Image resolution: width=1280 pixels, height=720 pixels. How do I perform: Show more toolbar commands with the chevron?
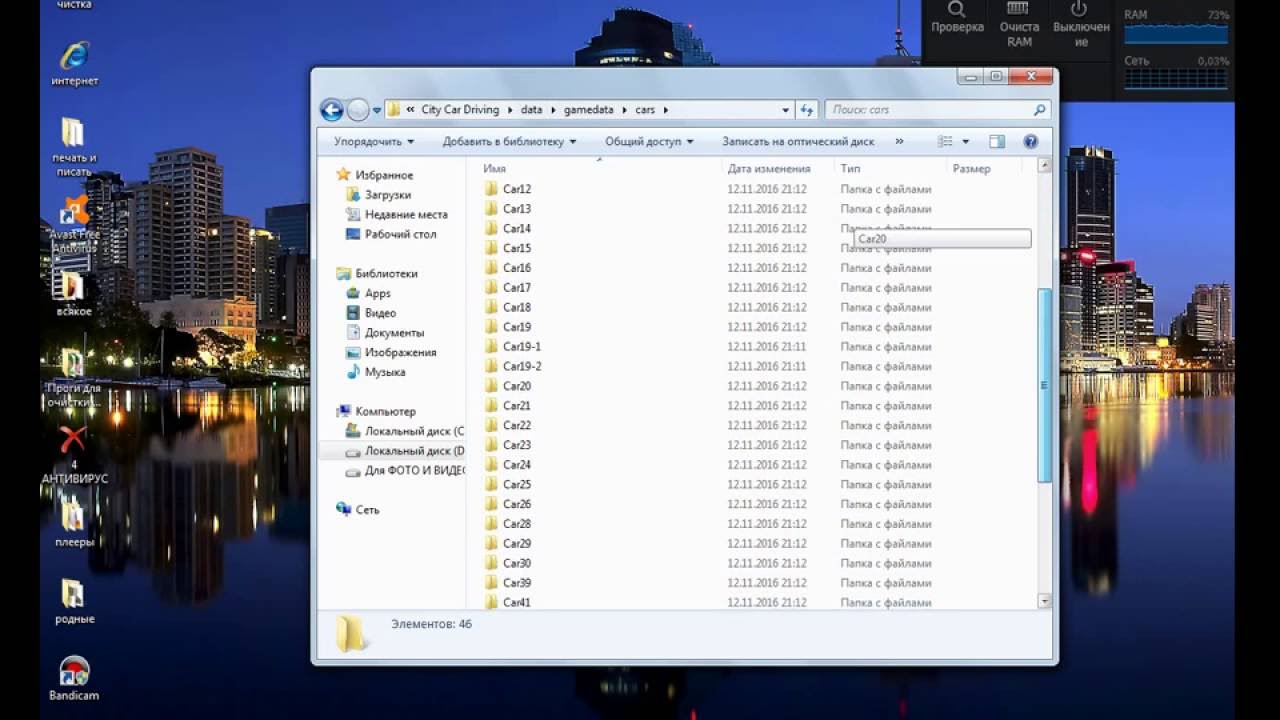click(x=899, y=142)
